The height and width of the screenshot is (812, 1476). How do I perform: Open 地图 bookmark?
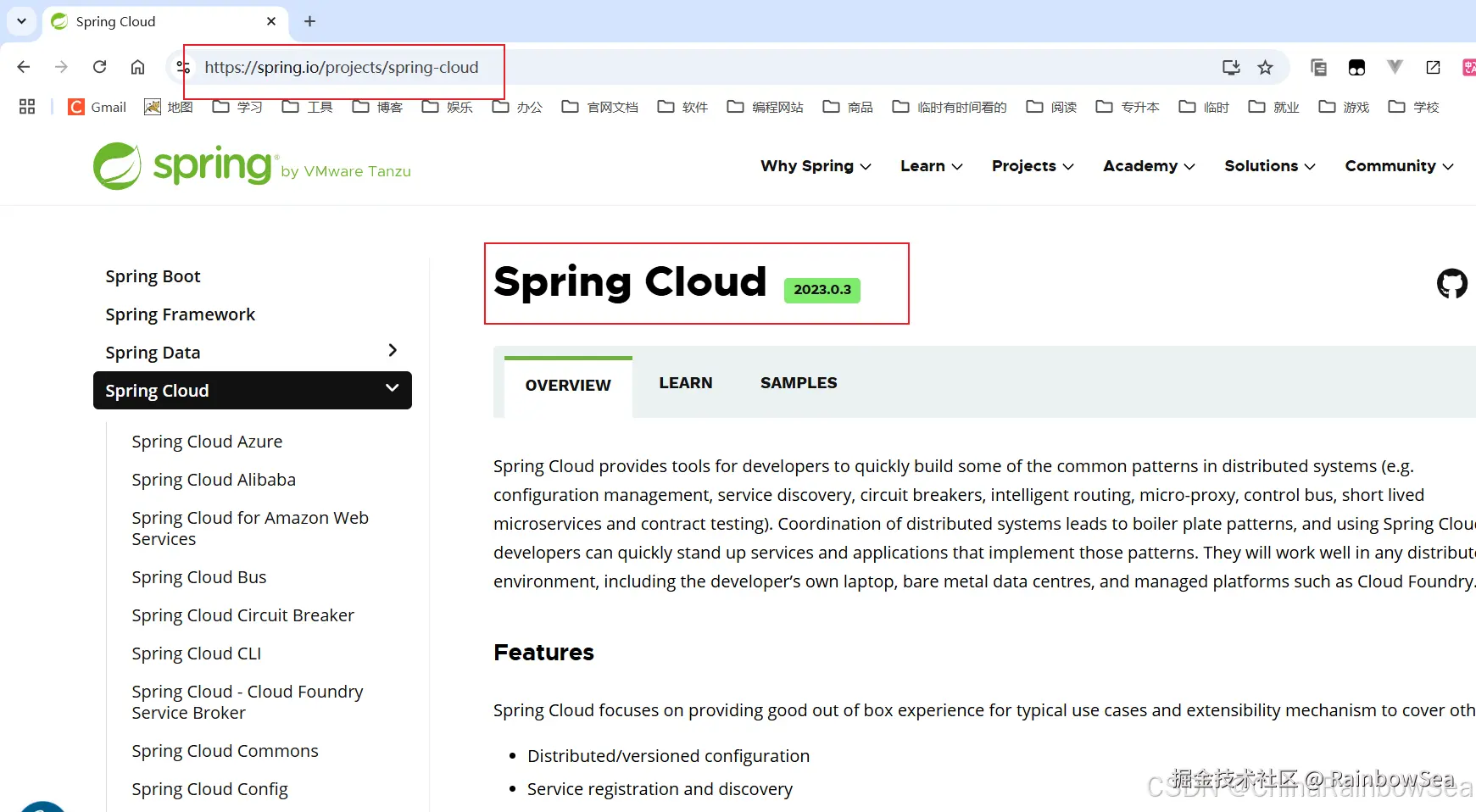(x=169, y=107)
